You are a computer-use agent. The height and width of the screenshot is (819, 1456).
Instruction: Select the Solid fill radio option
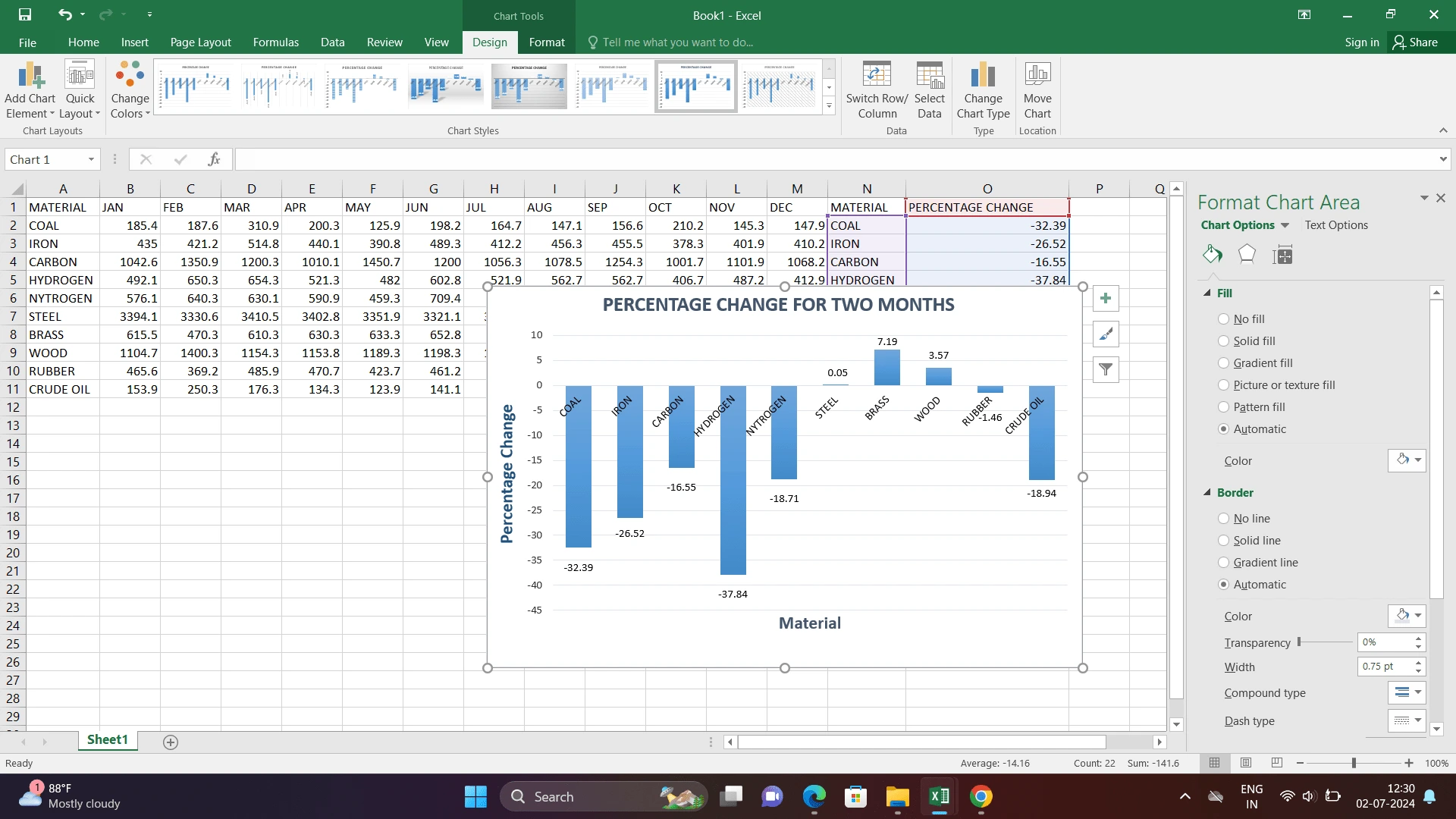tap(1223, 341)
